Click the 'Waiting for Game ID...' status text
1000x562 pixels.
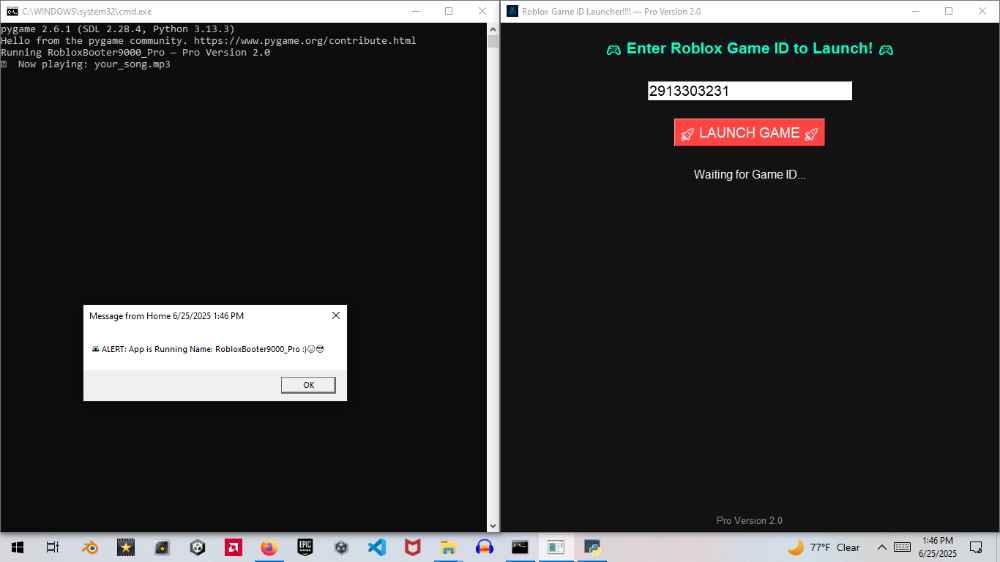[749, 174]
